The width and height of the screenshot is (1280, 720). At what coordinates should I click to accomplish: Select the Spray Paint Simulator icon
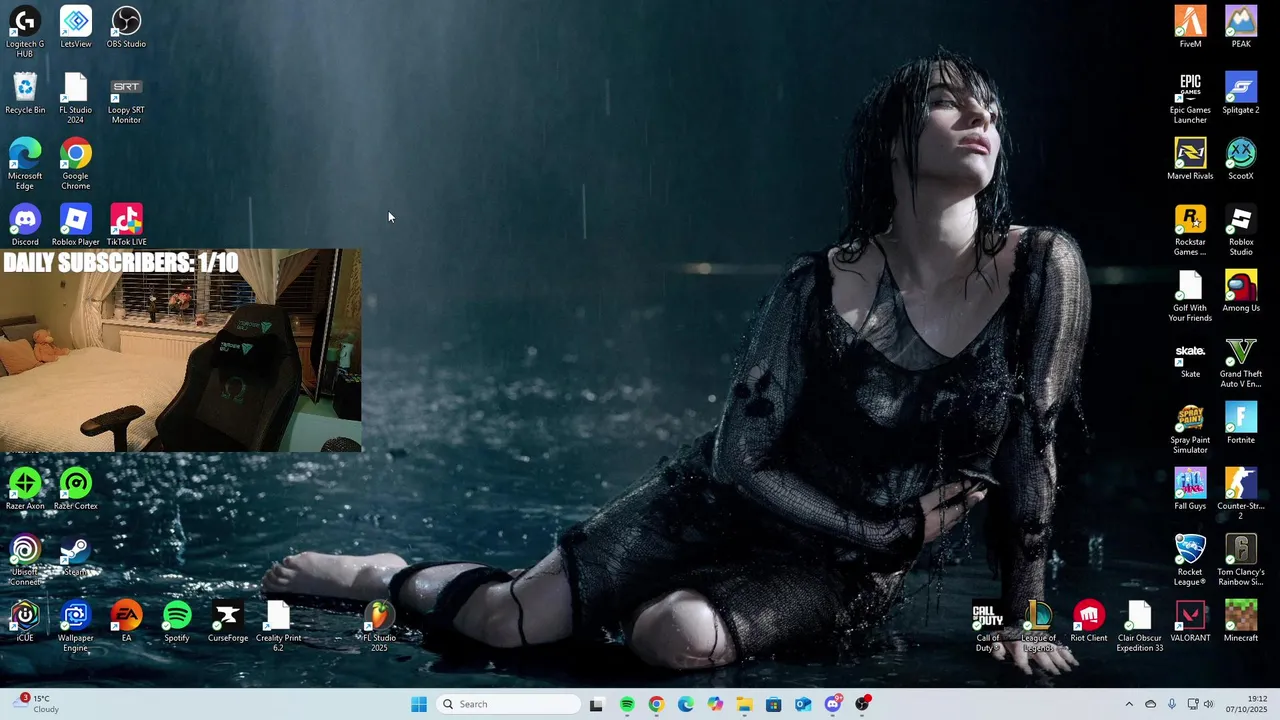tap(1190, 428)
